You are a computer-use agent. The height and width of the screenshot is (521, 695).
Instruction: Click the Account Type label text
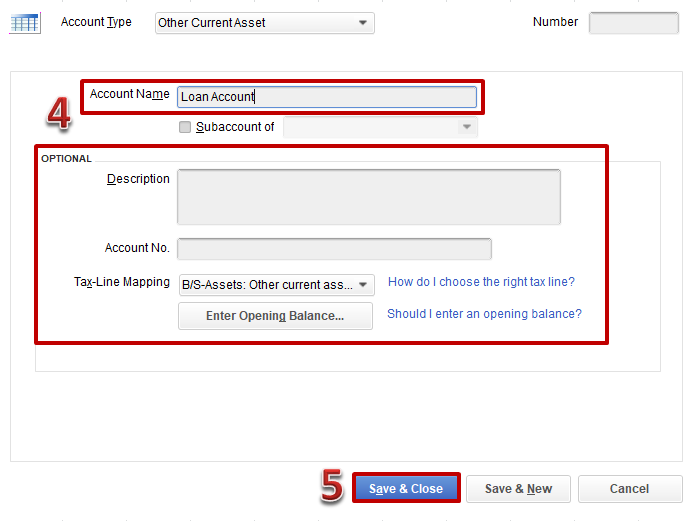tap(96, 22)
